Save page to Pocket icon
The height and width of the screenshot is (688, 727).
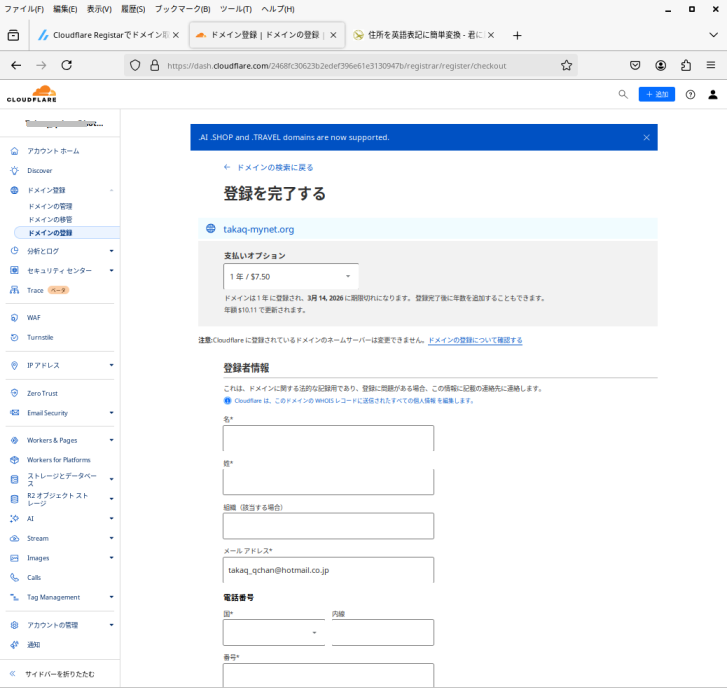click(635, 65)
